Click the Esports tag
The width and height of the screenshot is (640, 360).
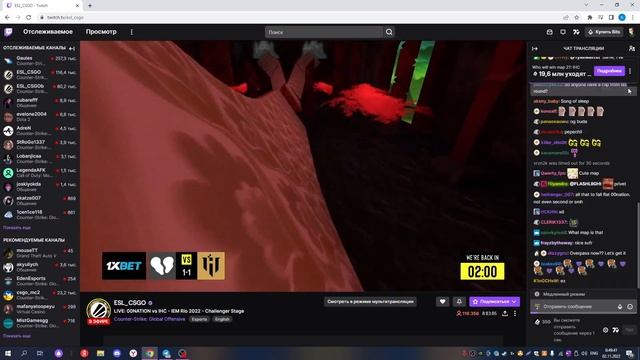coord(199,319)
